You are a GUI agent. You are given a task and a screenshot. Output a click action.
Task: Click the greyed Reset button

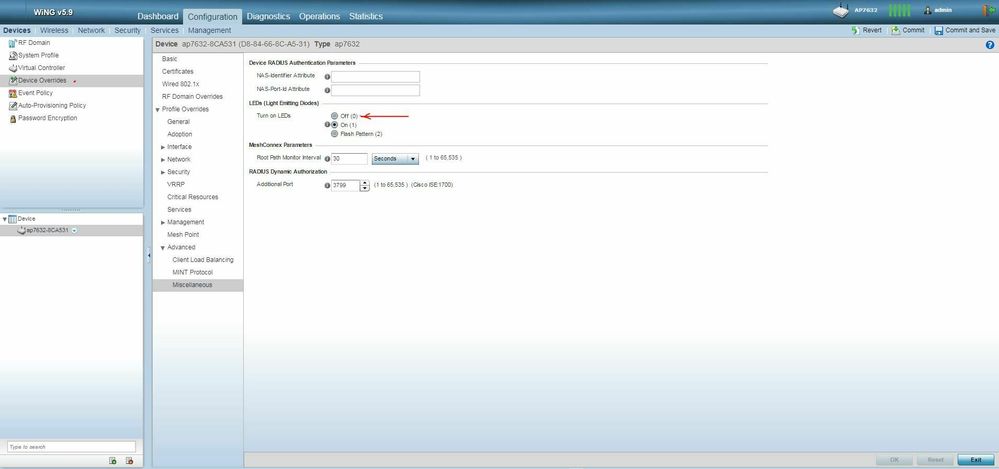coord(935,460)
